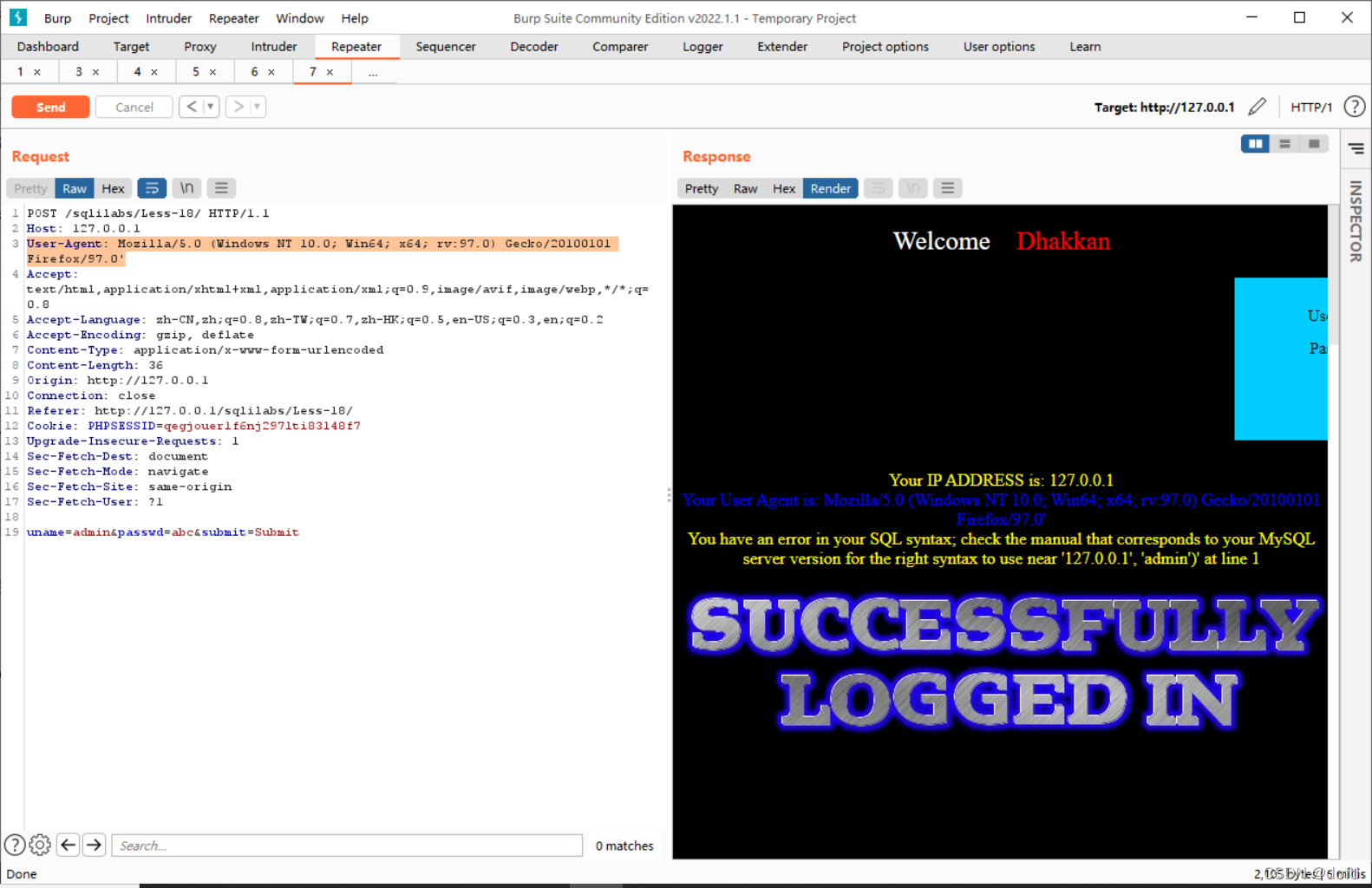
Task: Open the Help menu
Action: pos(355,18)
